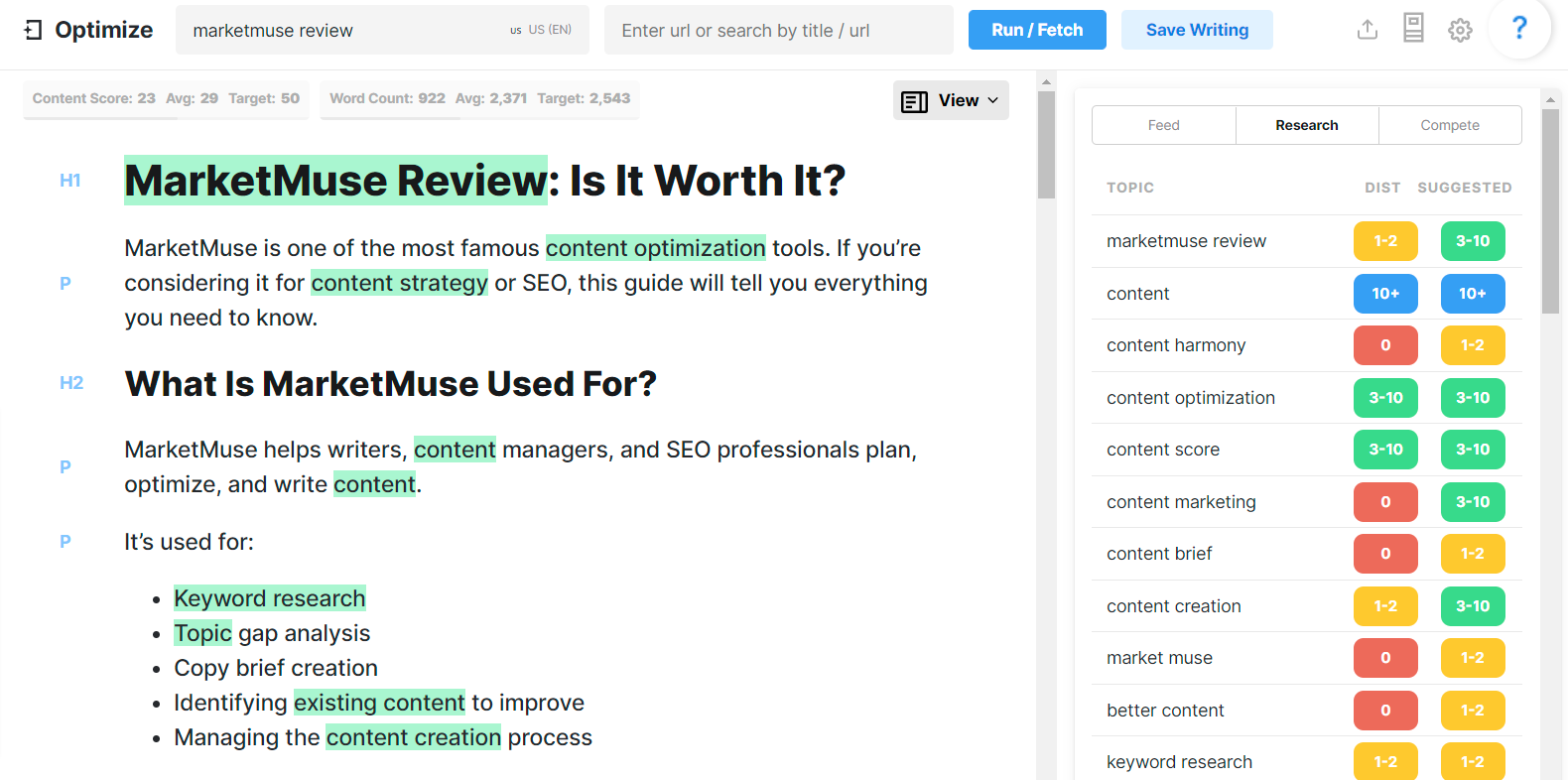Click the research panel scrollbar up arrow
The image size is (1568, 780).
coord(1550,99)
